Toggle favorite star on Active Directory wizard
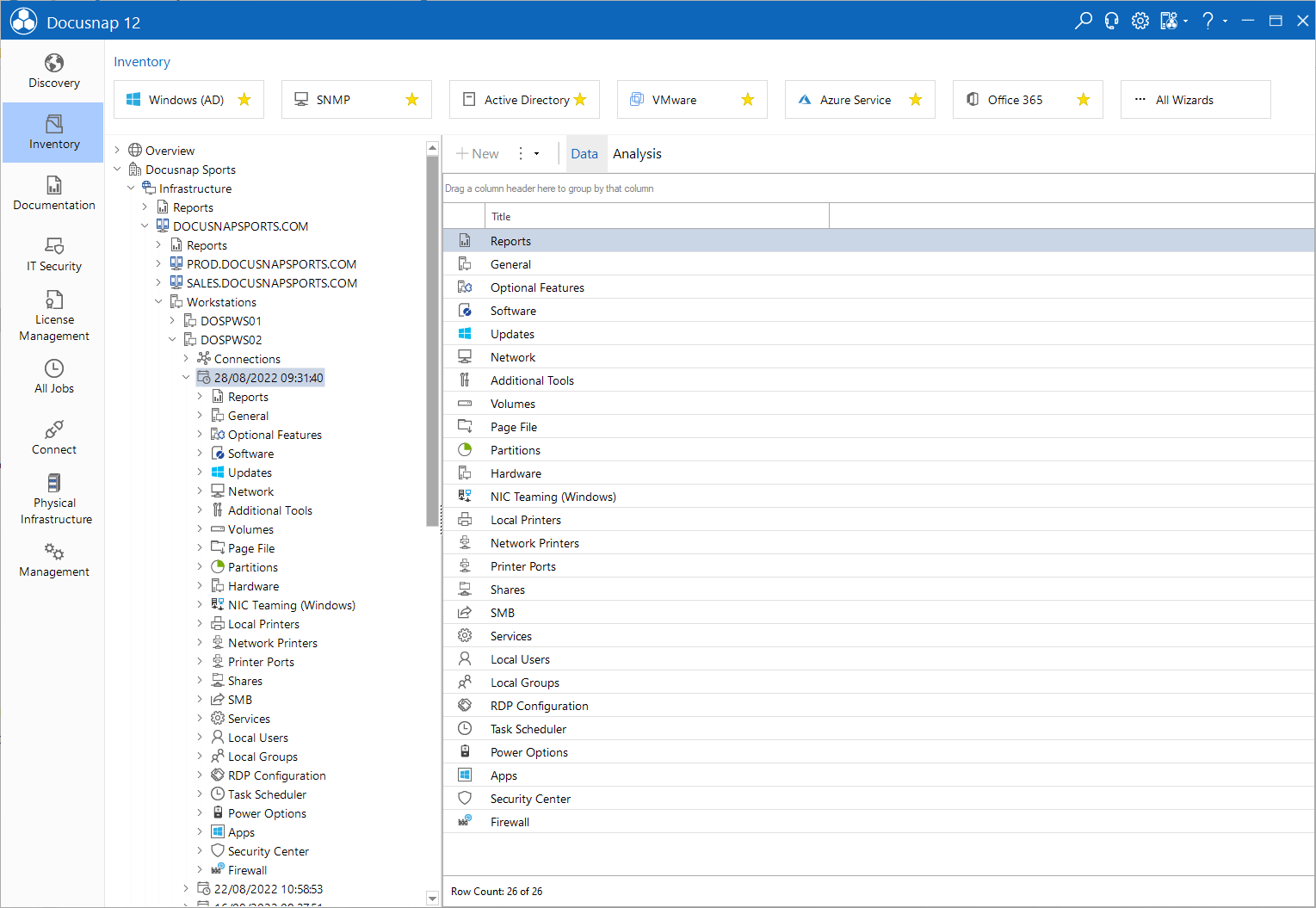The width and height of the screenshot is (1316, 908). point(580,100)
